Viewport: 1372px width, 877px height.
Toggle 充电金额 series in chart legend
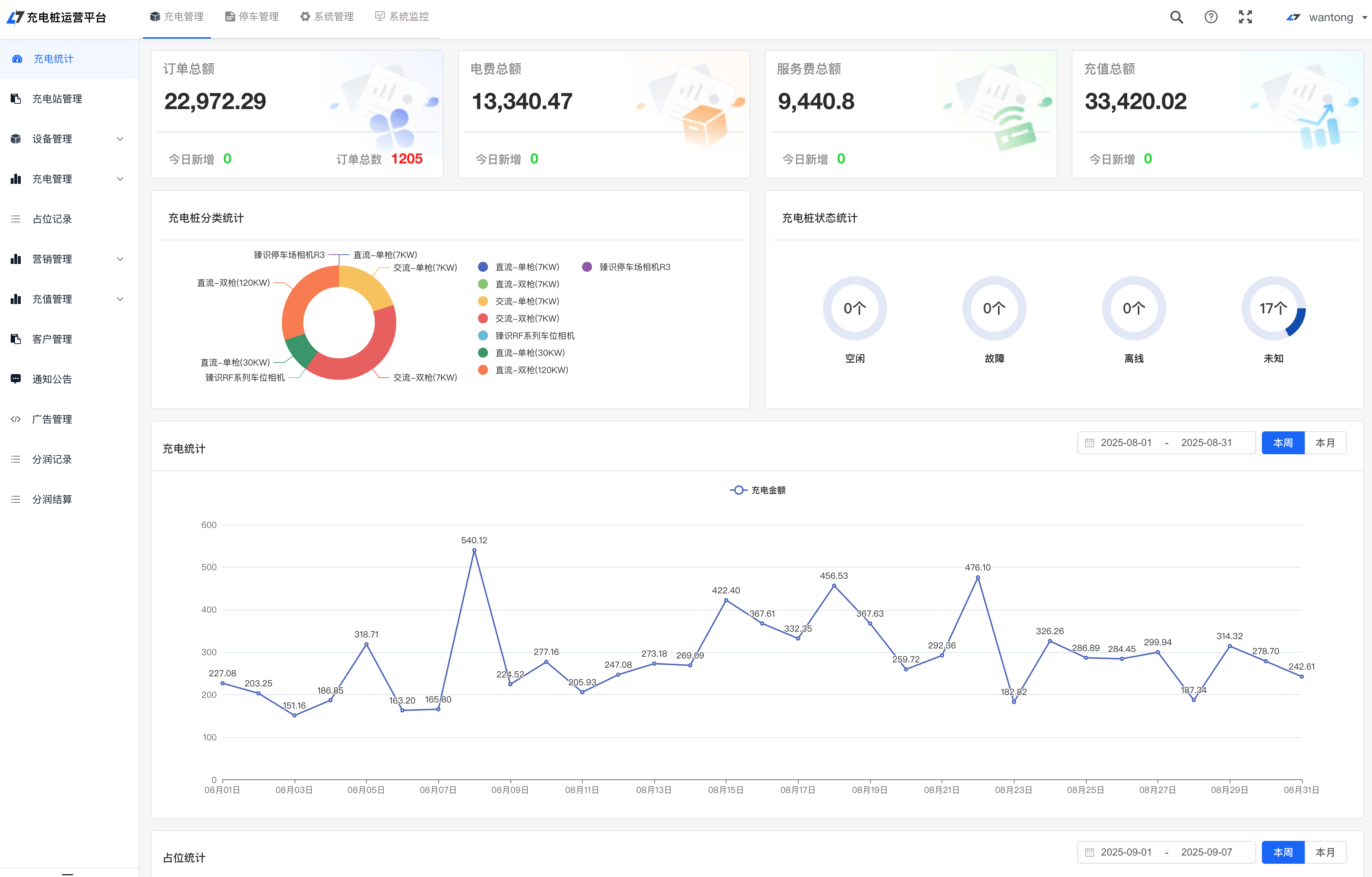click(x=758, y=490)
